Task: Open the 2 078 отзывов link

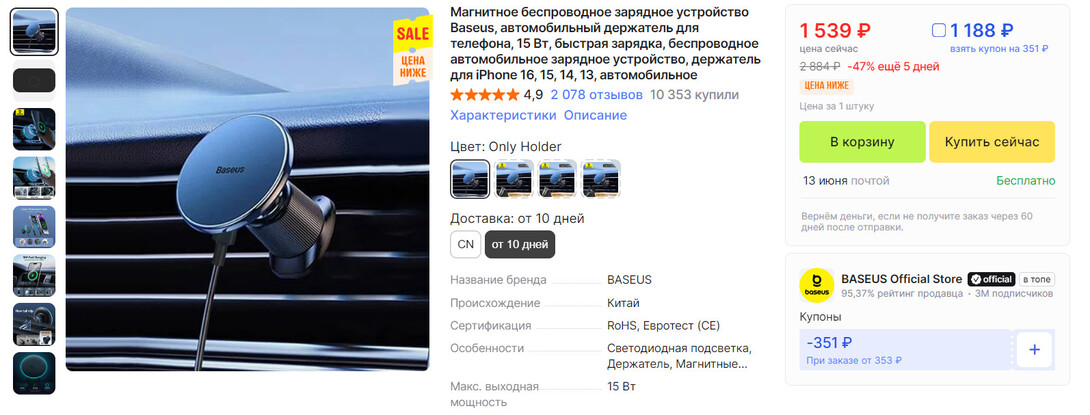Action: [x=596, y=95]
